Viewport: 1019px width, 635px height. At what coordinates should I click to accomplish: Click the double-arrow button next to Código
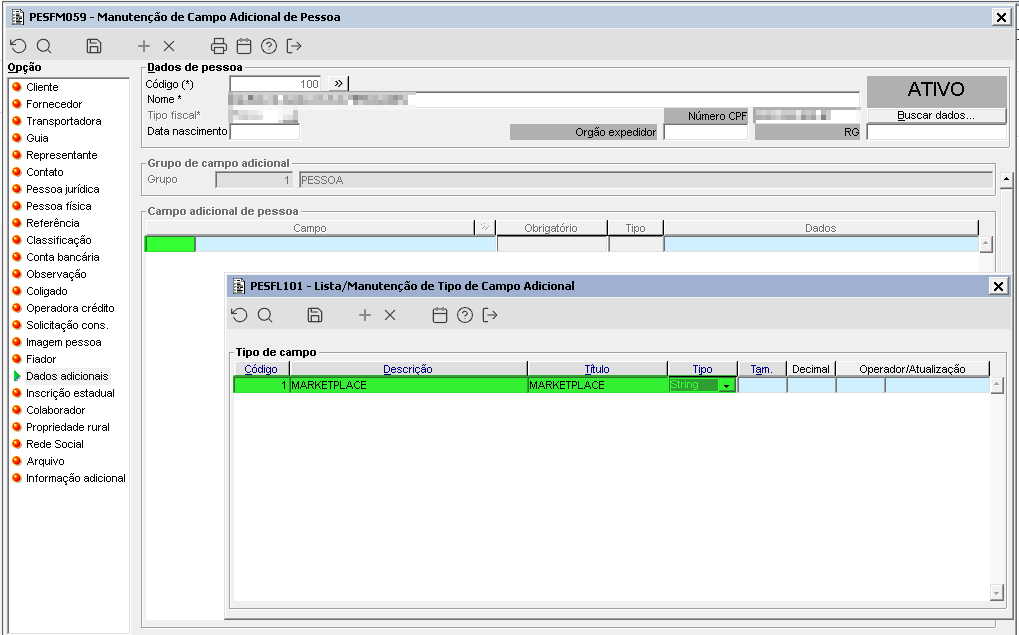coord(338,83)
